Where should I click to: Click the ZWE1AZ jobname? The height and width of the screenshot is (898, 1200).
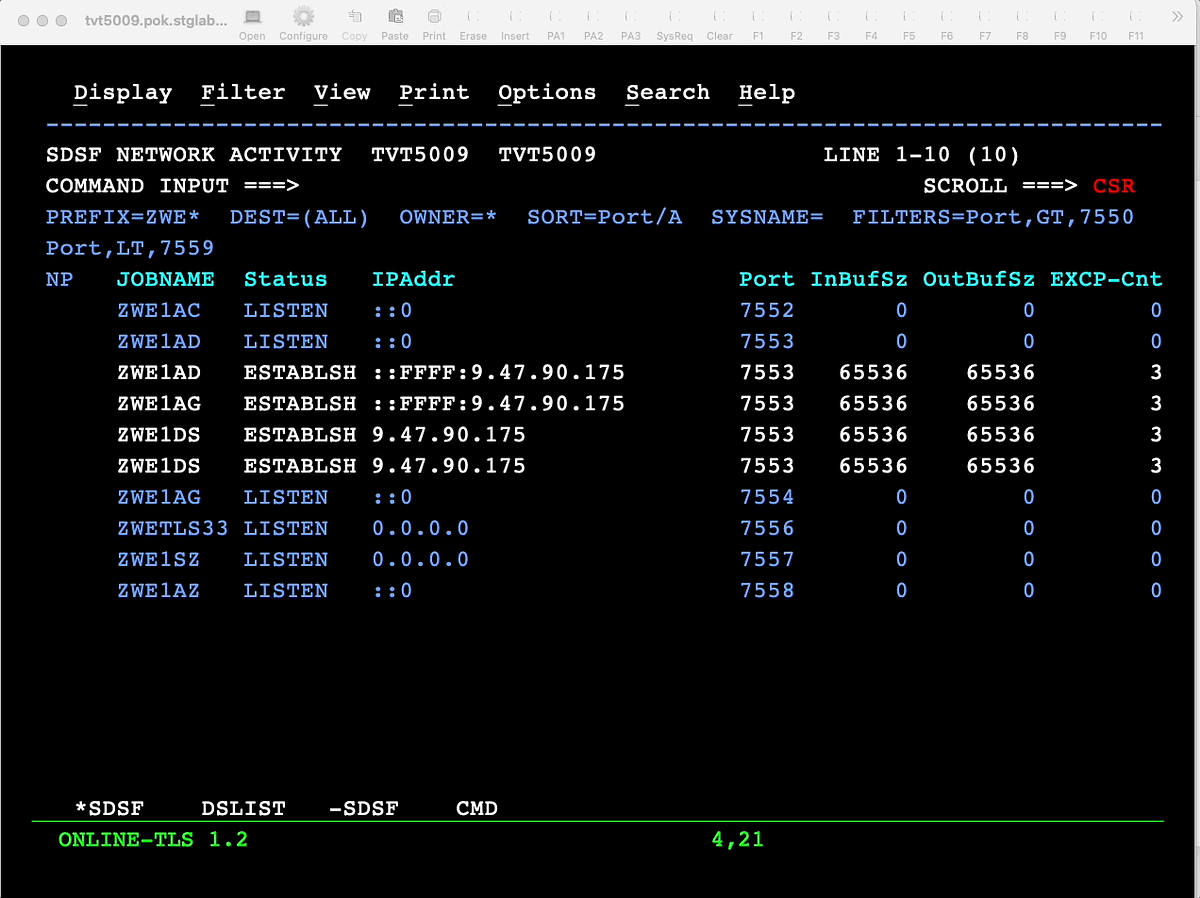(158, 590)
